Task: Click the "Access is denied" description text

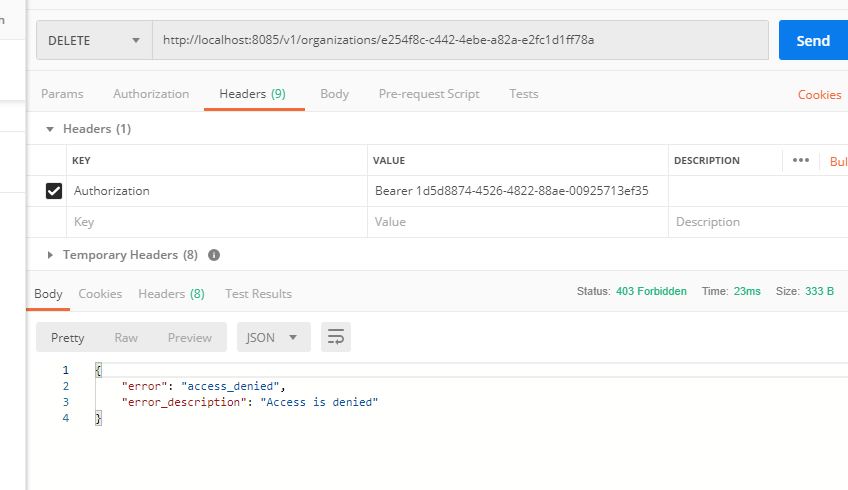Action: pyautogui.click(x=319, y=402)
